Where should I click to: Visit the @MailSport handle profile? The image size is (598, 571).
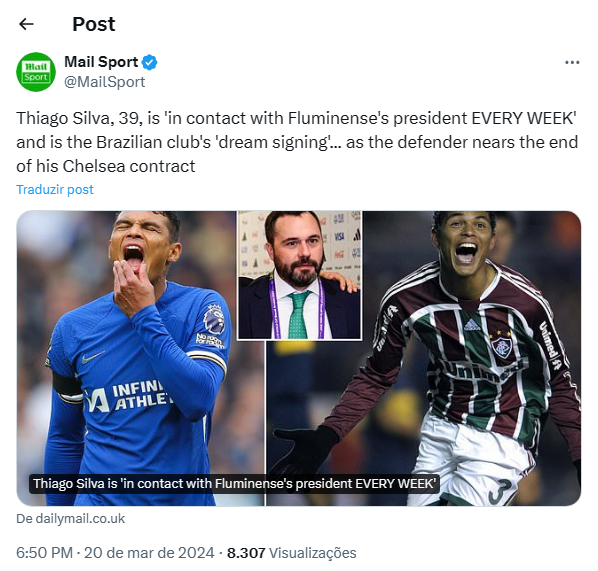pyautogui.click(x=104, y=82)
